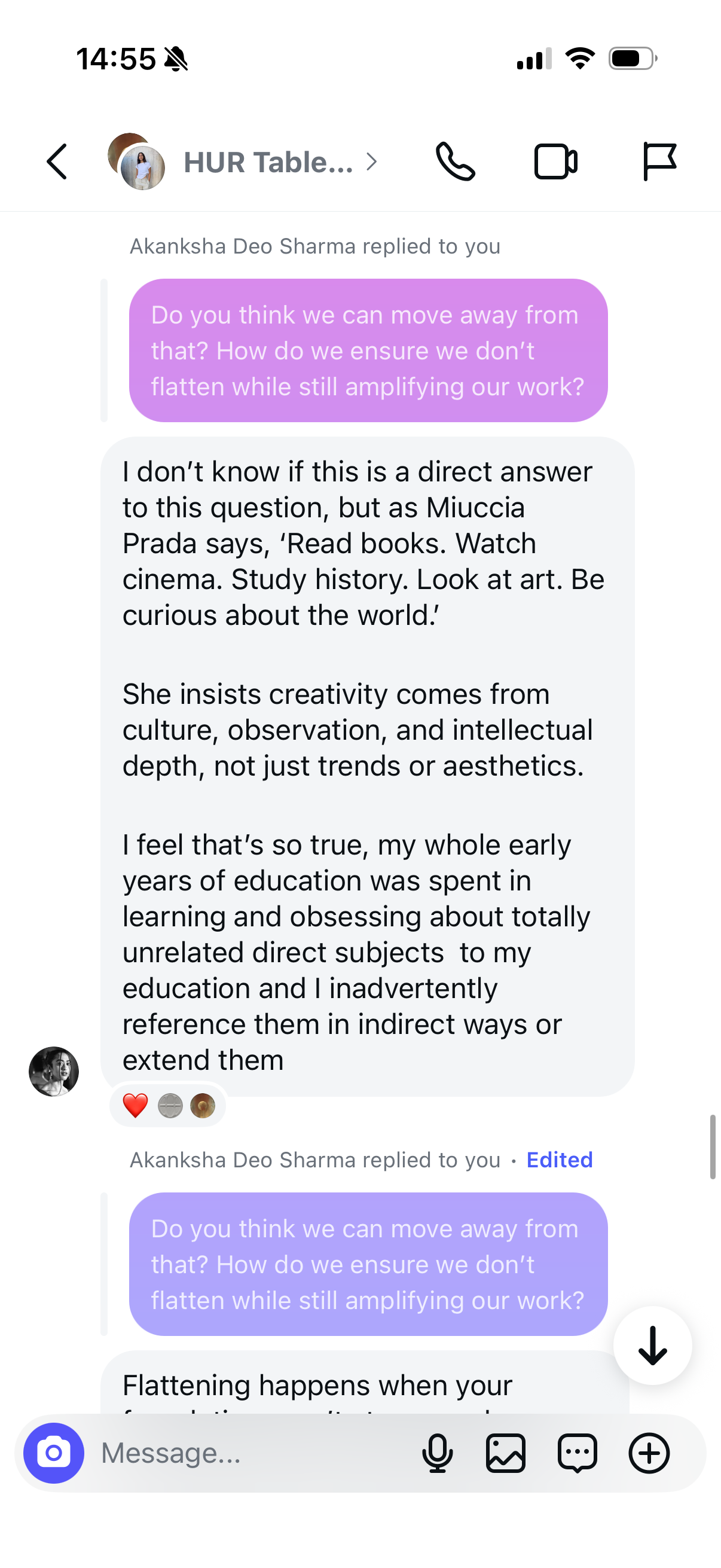This screenshot has height=1568, width=721.
Task: Open camera with the blue camera button
Action: 54,1453
